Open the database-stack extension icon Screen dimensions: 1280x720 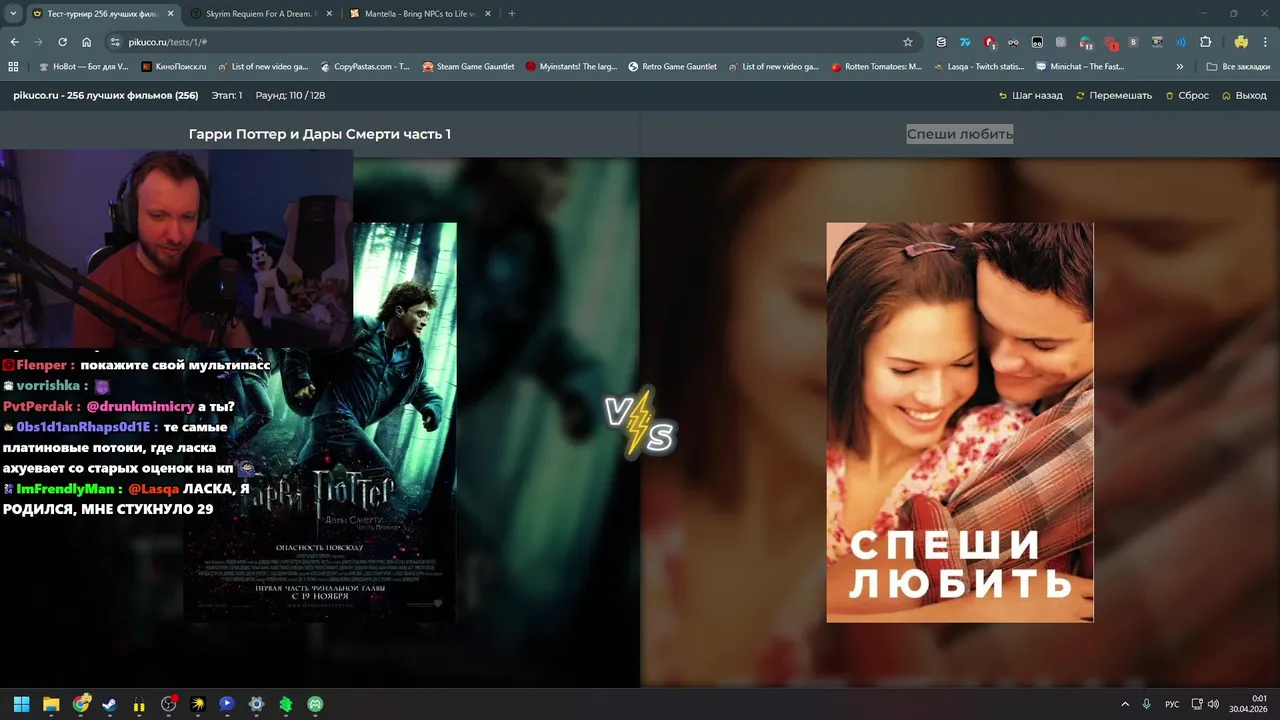[x=941, y=42]
